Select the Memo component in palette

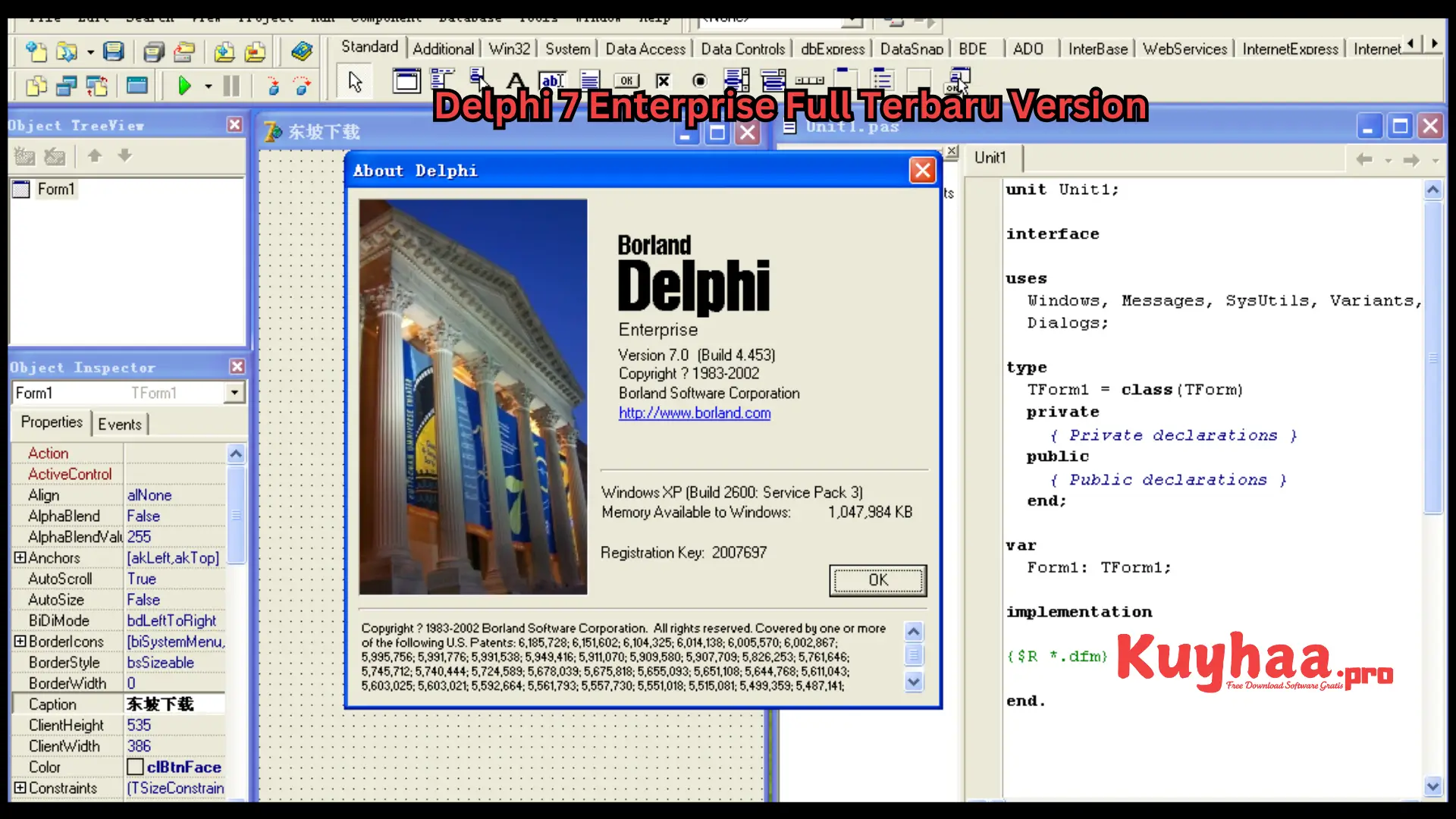pyautogui.click(x=589, y=80)
